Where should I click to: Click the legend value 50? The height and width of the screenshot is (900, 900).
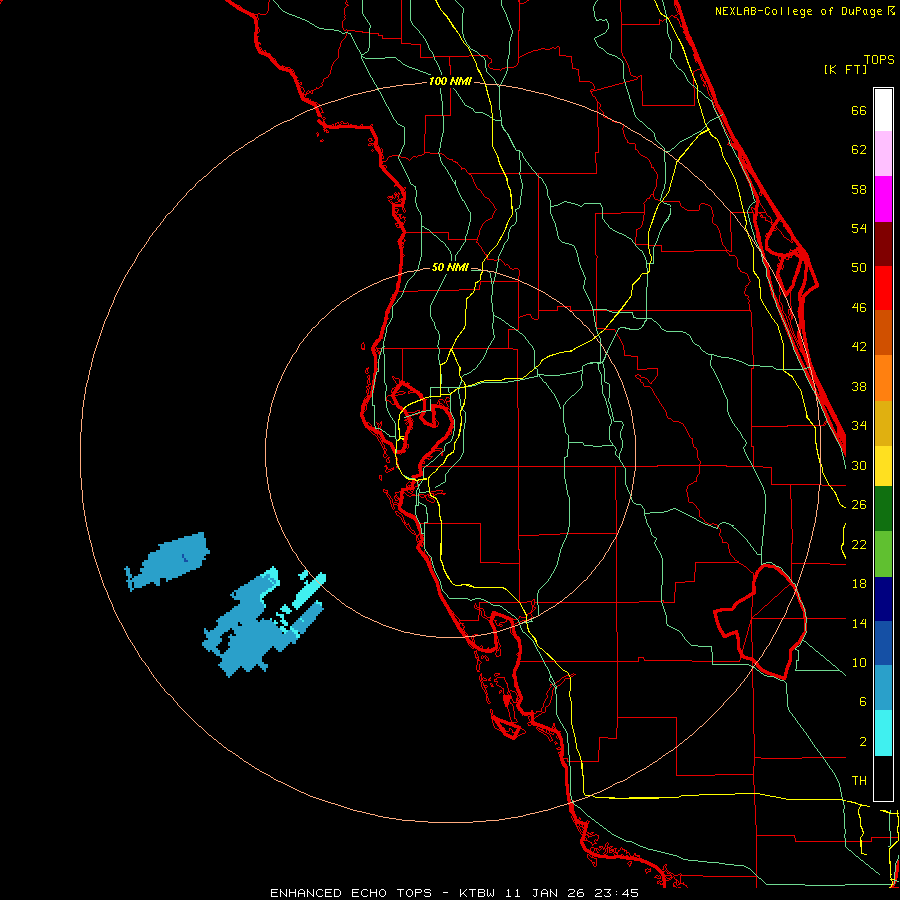tap(859, 268)
